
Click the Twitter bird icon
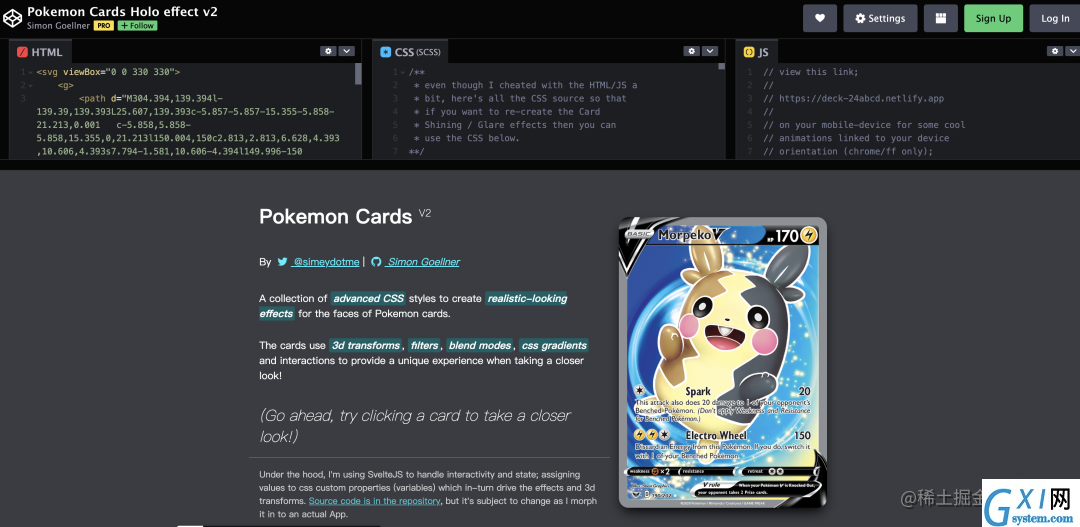[x=282, y=262]
